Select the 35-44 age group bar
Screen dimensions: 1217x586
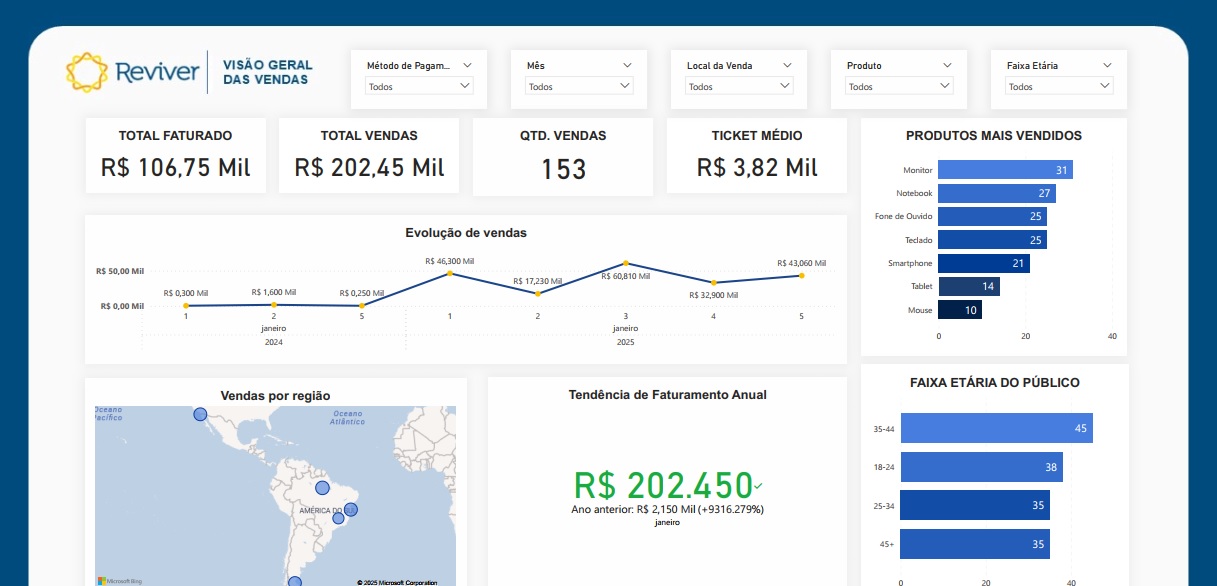pos(996,428)
